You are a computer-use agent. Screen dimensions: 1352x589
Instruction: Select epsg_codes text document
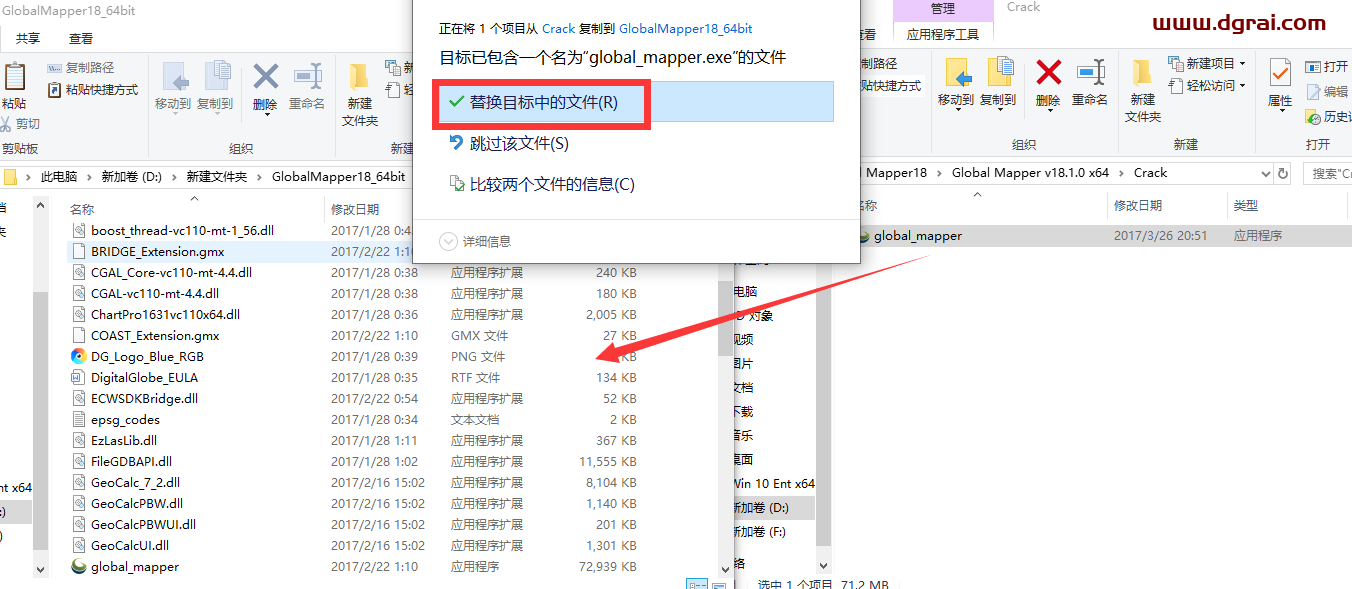click(125, 419)
